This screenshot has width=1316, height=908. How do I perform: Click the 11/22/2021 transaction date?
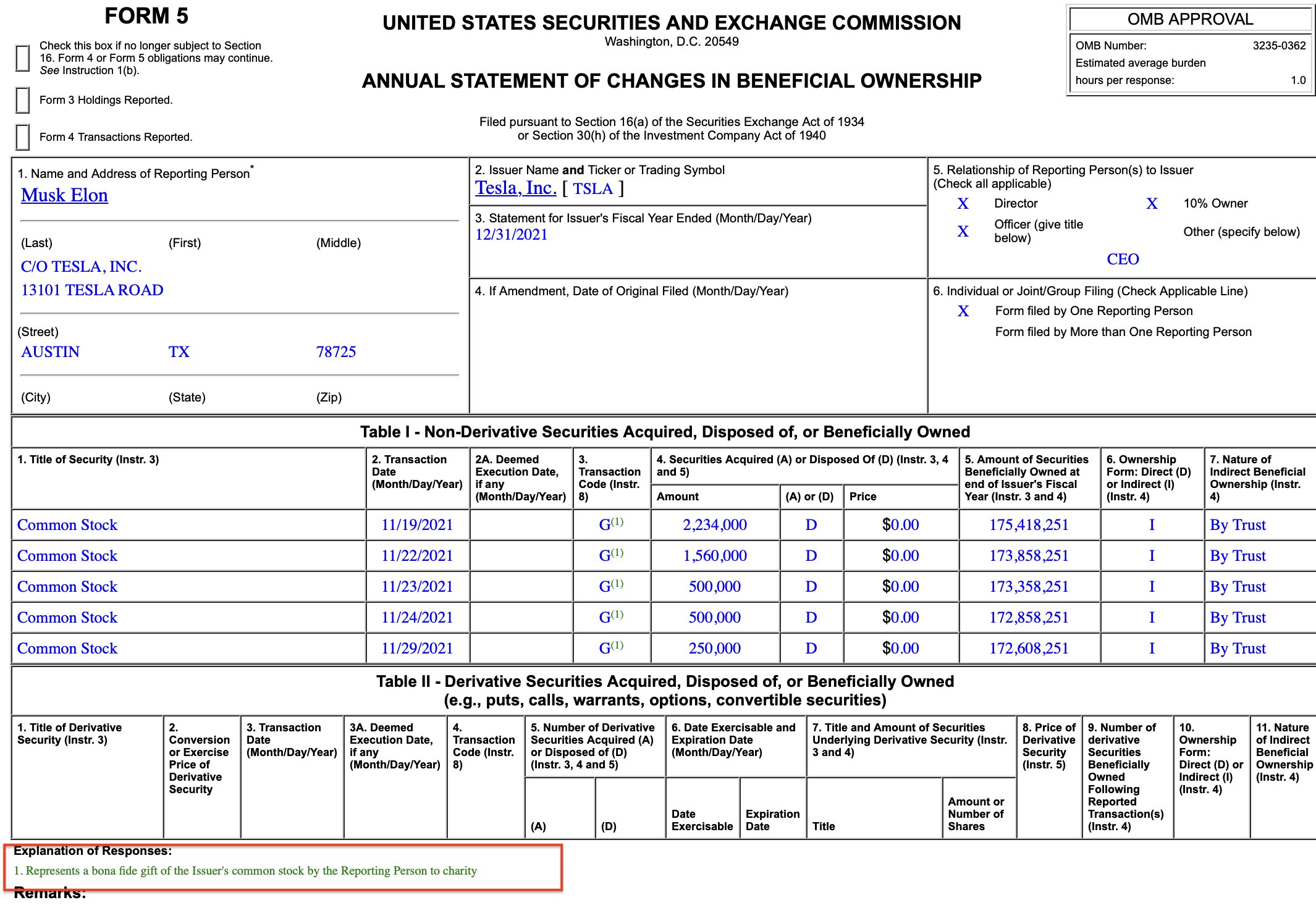417,556
